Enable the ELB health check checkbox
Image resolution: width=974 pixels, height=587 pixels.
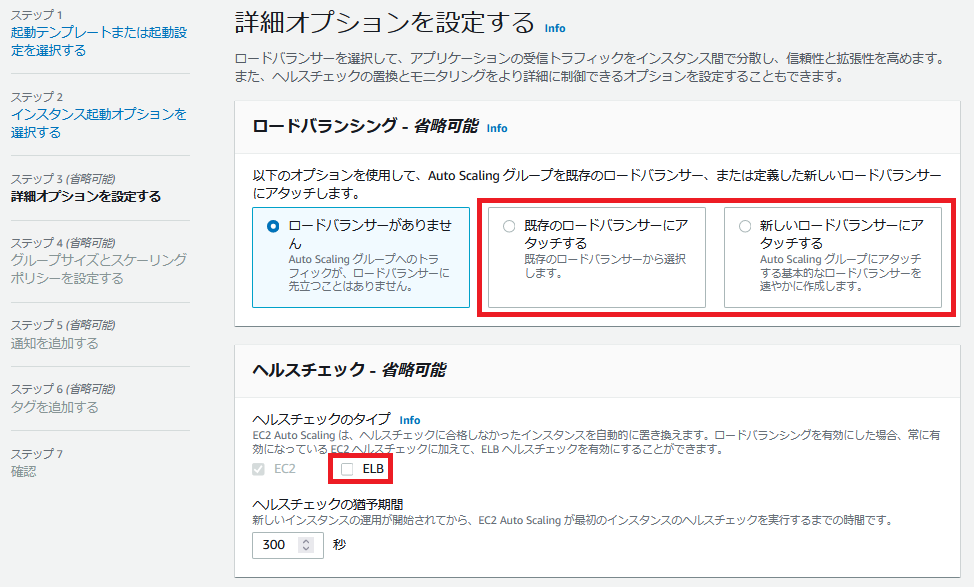(x=347, y=469)
